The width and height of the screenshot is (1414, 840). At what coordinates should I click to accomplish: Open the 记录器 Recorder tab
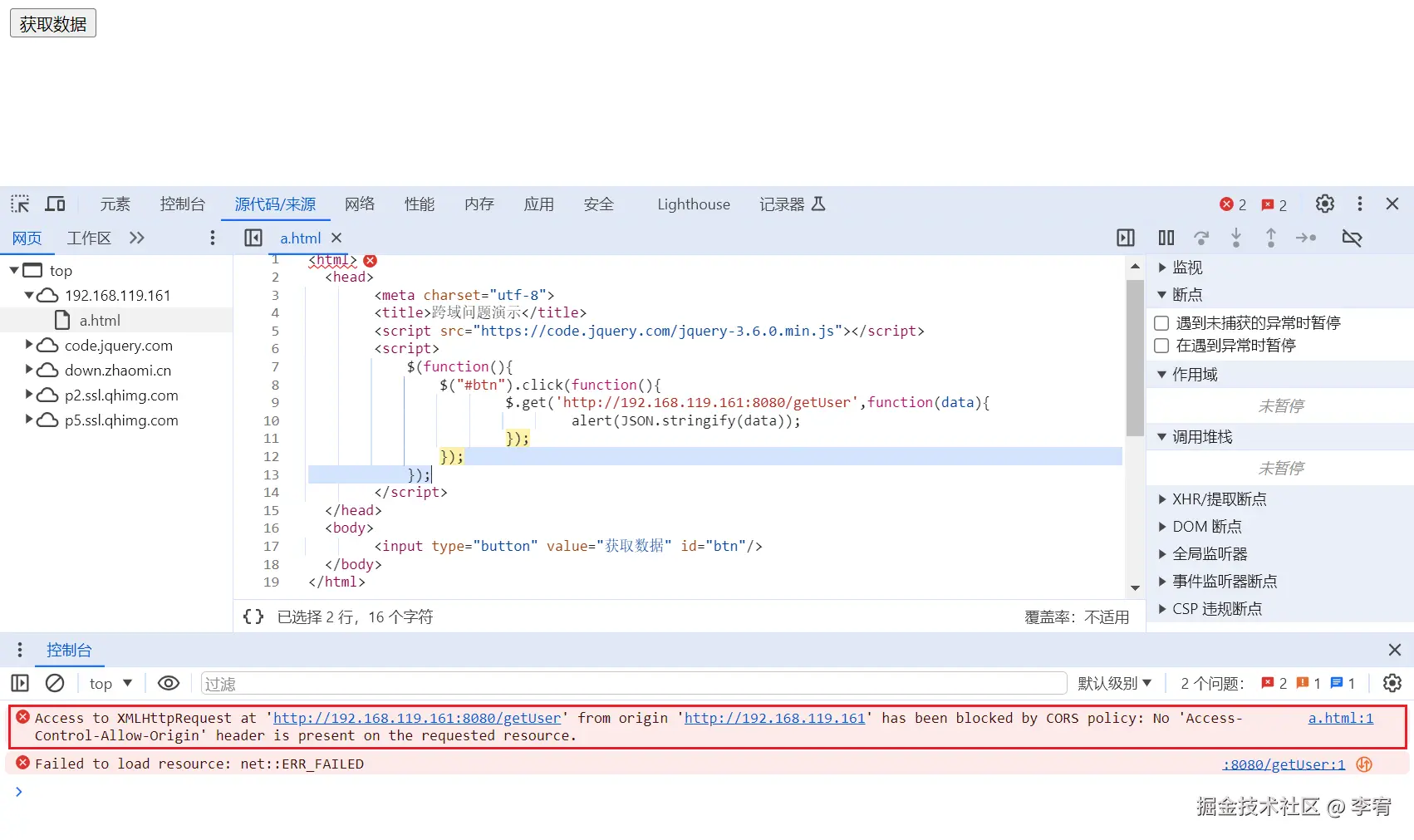(793, 204)
